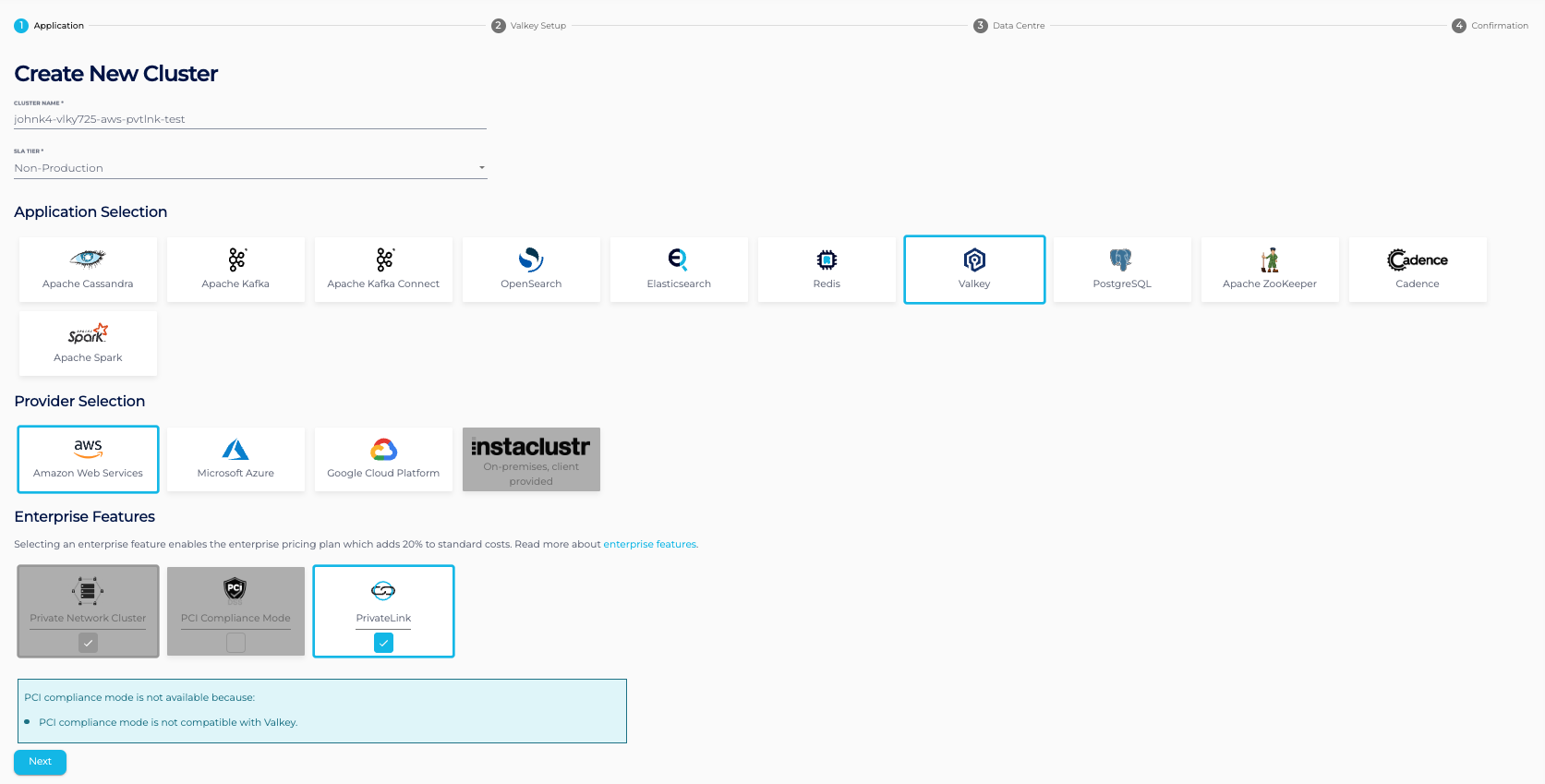Image resolution: width=1545 pixels, height=784 pixels.
Task: Select the Apache Cassandra application tile
Action: (x=88, y=270)
